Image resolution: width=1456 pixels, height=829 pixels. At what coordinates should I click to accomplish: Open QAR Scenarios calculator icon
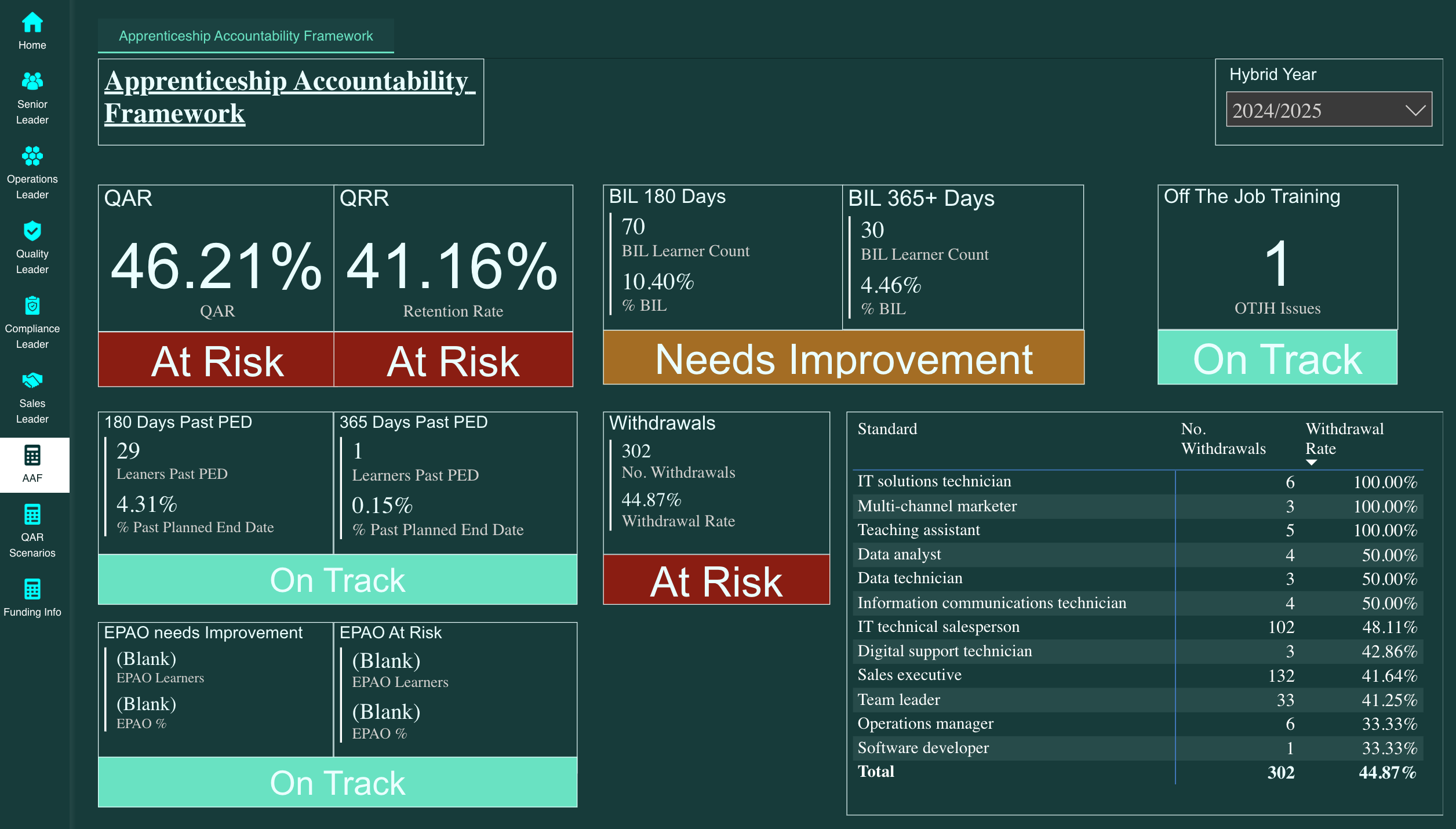(32, 515)
